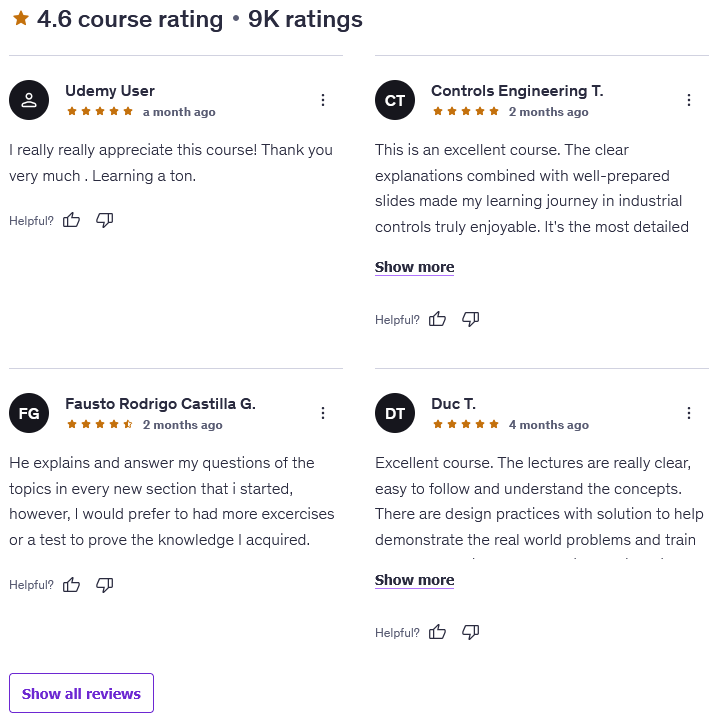Open three-dot menu on Controls Engineering T. review
This screenshot has height=724, width=724.
tap(689, 100)
